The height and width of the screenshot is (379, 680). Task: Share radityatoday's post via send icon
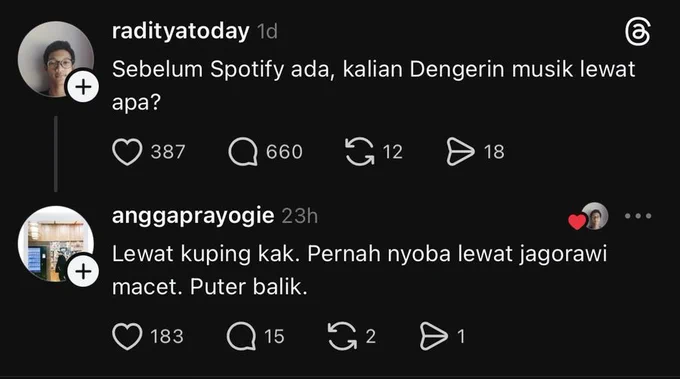pyautogui.click(x=460, y=152)
